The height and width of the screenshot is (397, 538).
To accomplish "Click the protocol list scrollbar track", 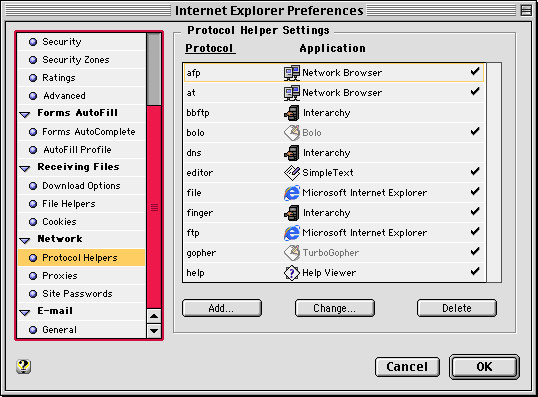I will click(494, 173).
